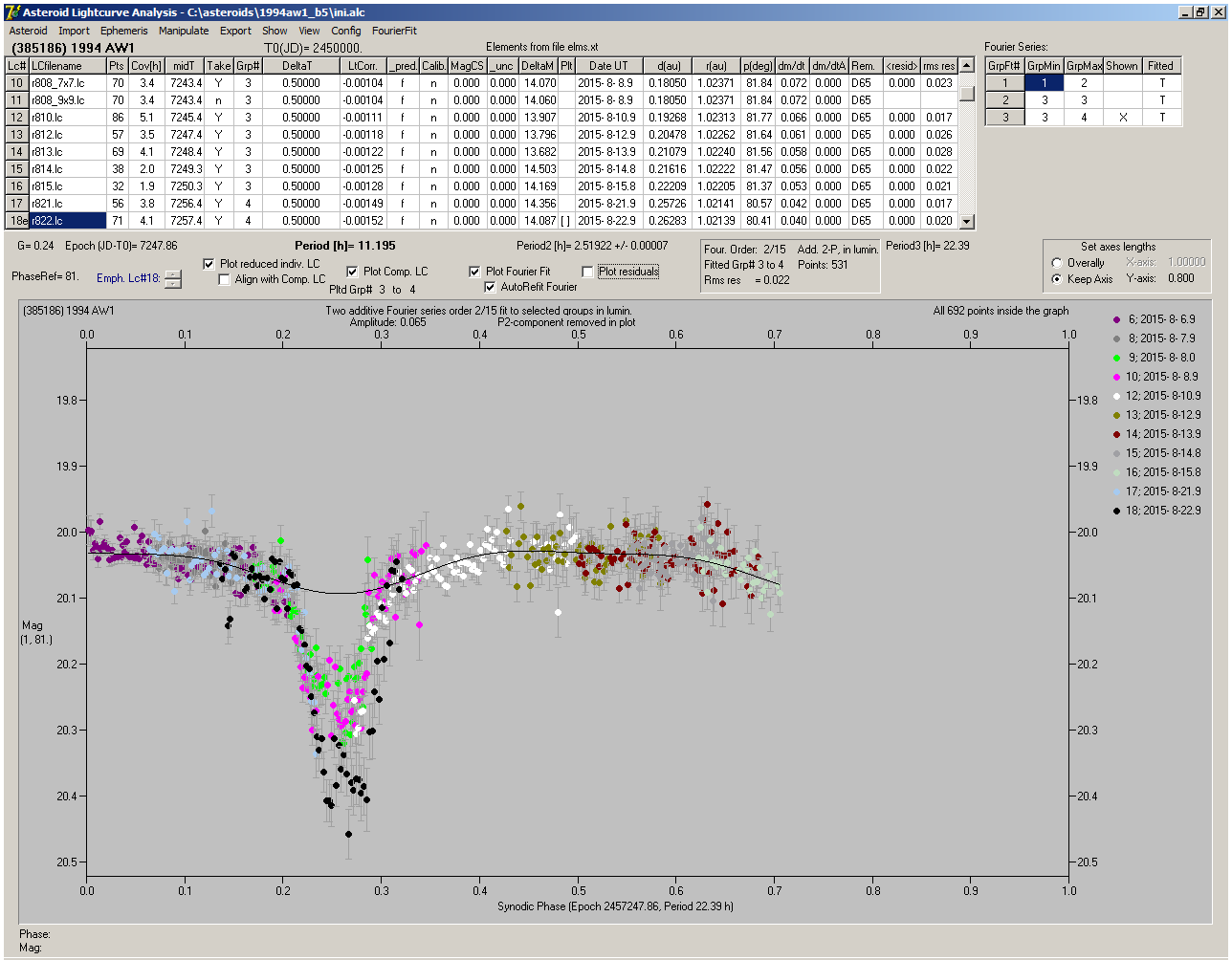Select row 13 header in lightcurve table
The image size is (1232, 960).
[x=17, y=135]
